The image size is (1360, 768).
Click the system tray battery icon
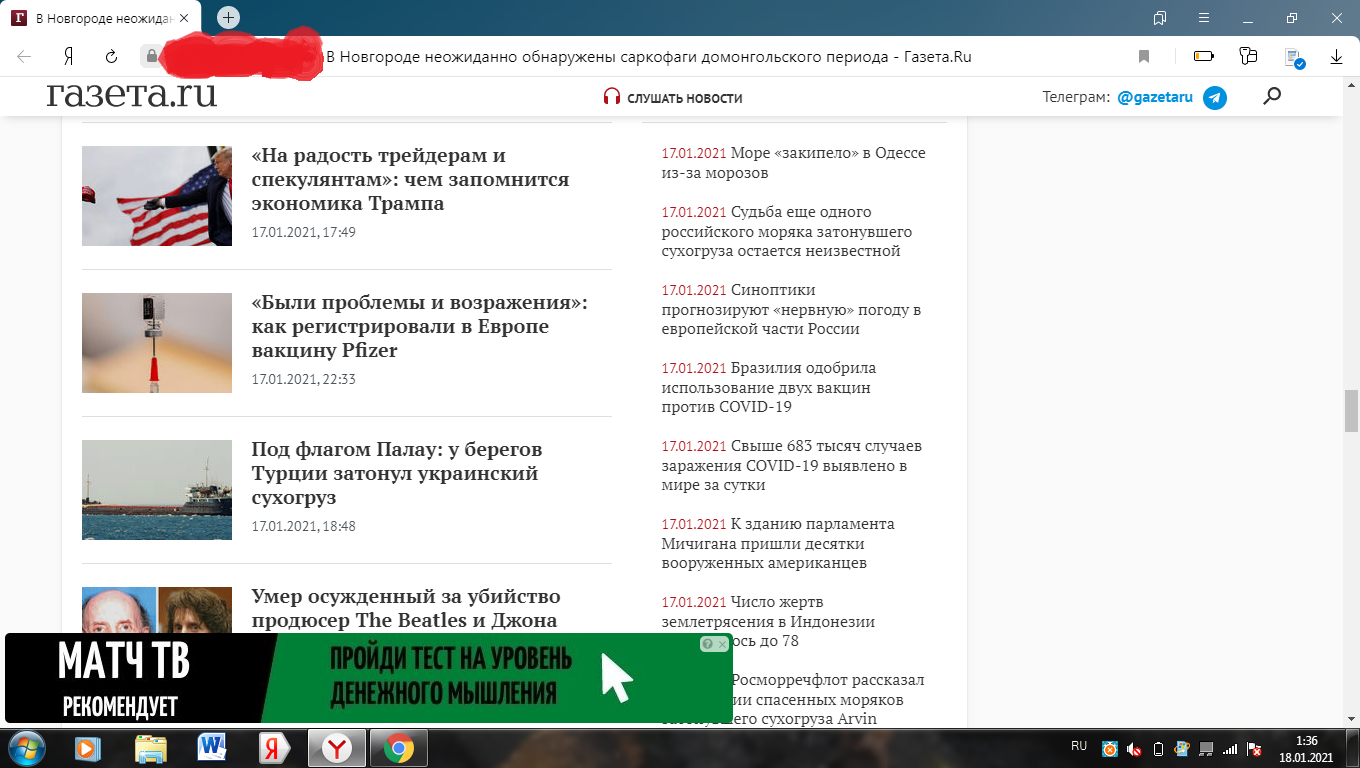1158,749
